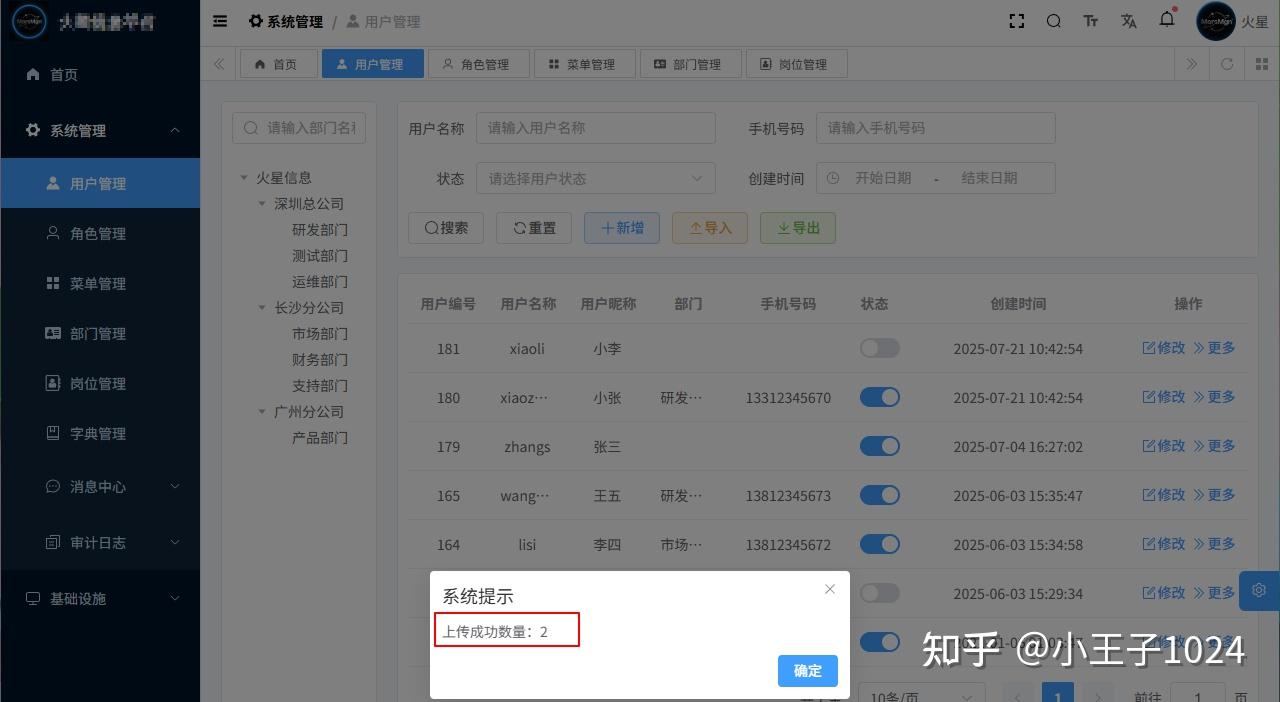Switch to the 角色管理 tab
The width and height of the screenshot is (1280, 702).
478,62
